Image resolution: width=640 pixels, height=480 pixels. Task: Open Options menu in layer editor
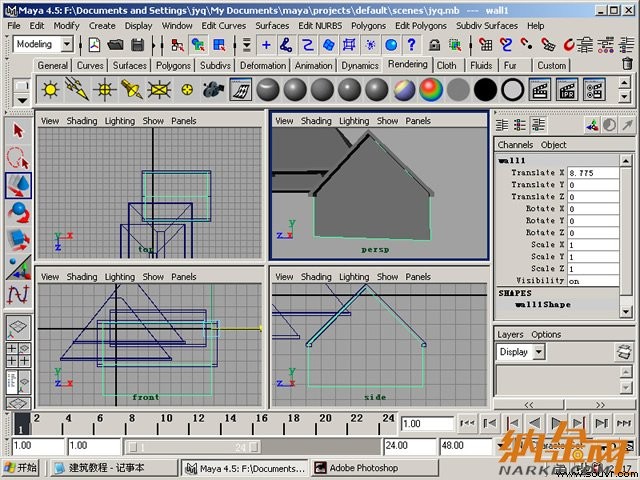[x=546, y=335]
